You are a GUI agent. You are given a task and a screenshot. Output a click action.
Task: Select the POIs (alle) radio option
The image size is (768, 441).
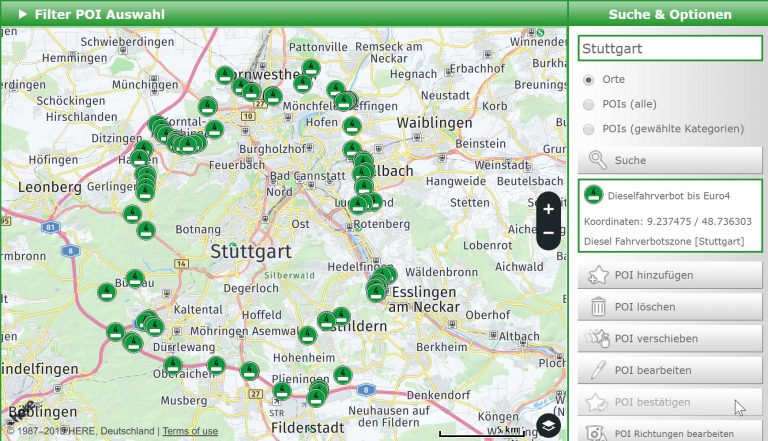pos(589,104)
